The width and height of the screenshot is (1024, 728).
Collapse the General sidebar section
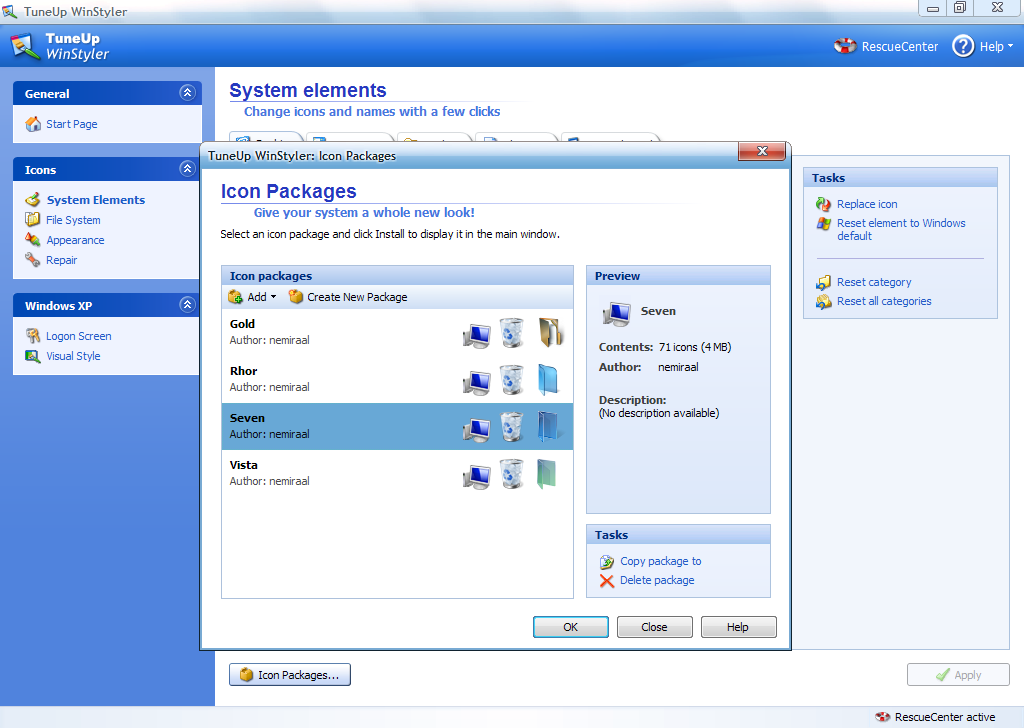(x=187, y=93)
